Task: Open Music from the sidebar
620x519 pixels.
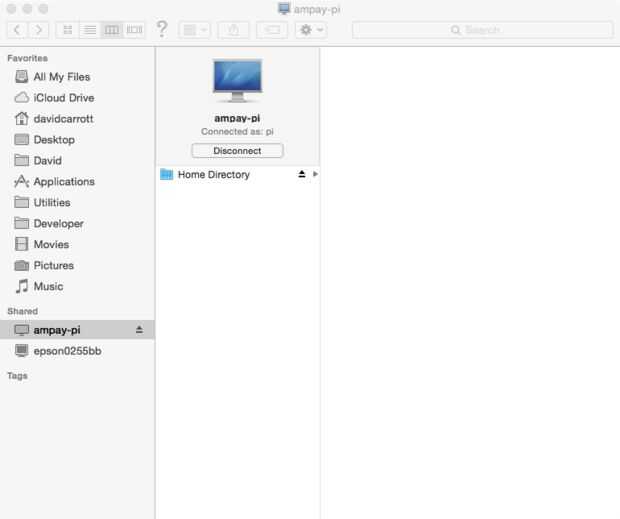Action: [77, 286]
